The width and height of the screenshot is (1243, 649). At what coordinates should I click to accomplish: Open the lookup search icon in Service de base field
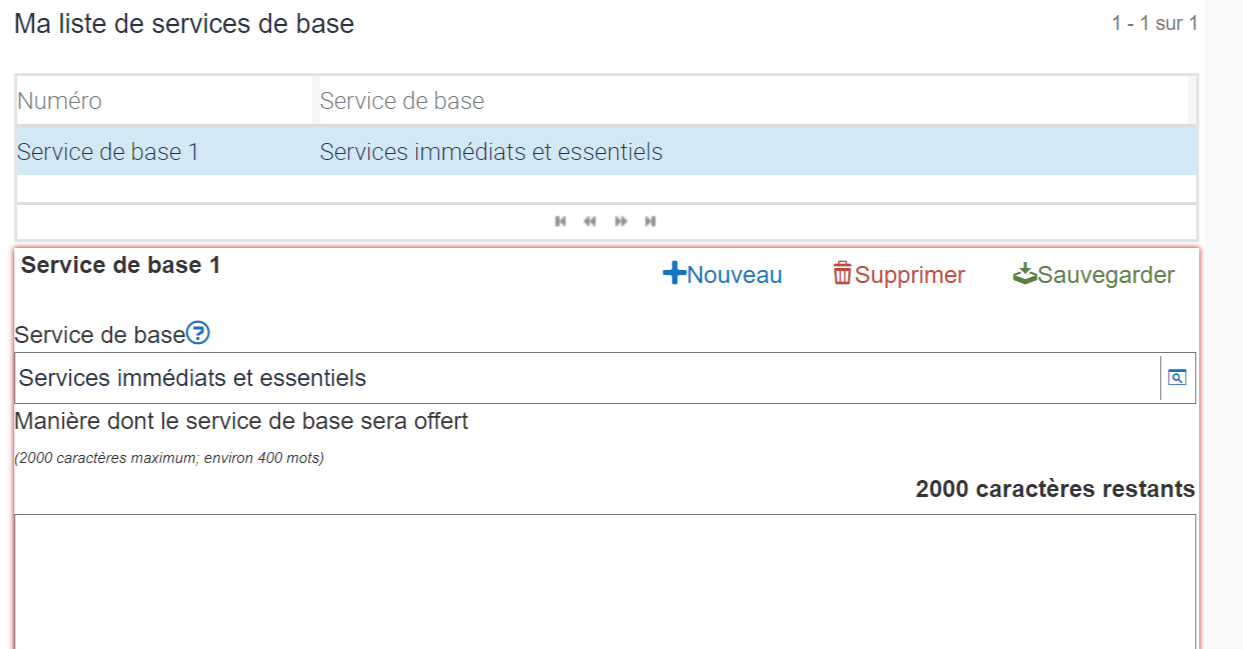click(1177, 378)
